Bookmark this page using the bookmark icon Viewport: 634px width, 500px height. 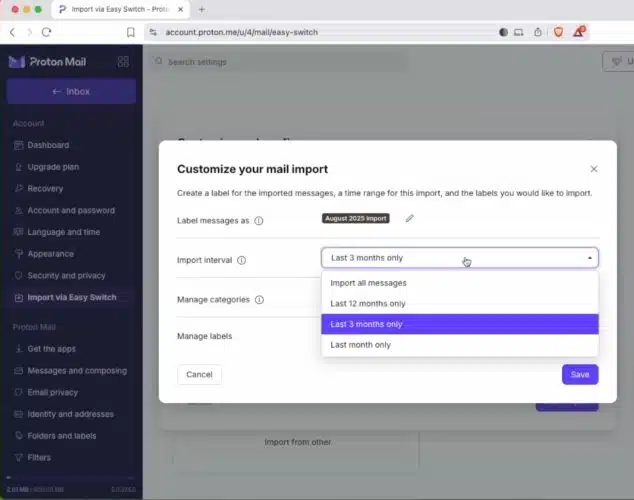(x=131, y=32)
